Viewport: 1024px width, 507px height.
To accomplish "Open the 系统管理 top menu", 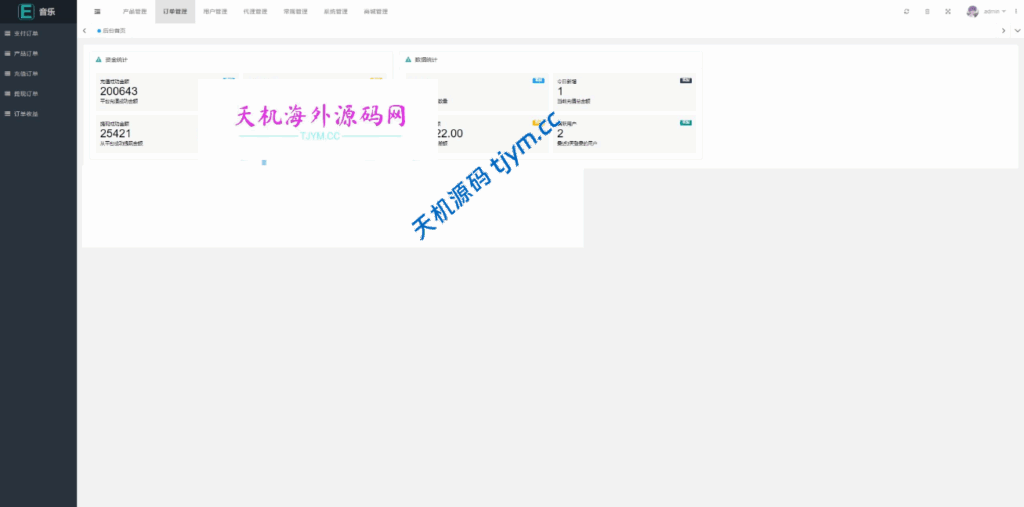I will coord(335,11).
